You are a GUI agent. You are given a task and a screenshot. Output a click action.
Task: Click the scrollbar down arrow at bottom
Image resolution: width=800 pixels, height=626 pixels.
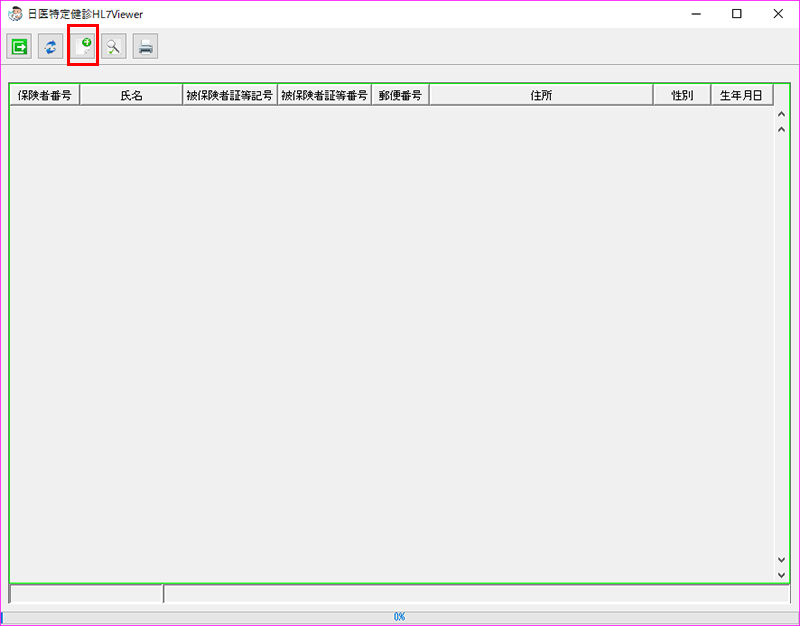pos(782,575)
